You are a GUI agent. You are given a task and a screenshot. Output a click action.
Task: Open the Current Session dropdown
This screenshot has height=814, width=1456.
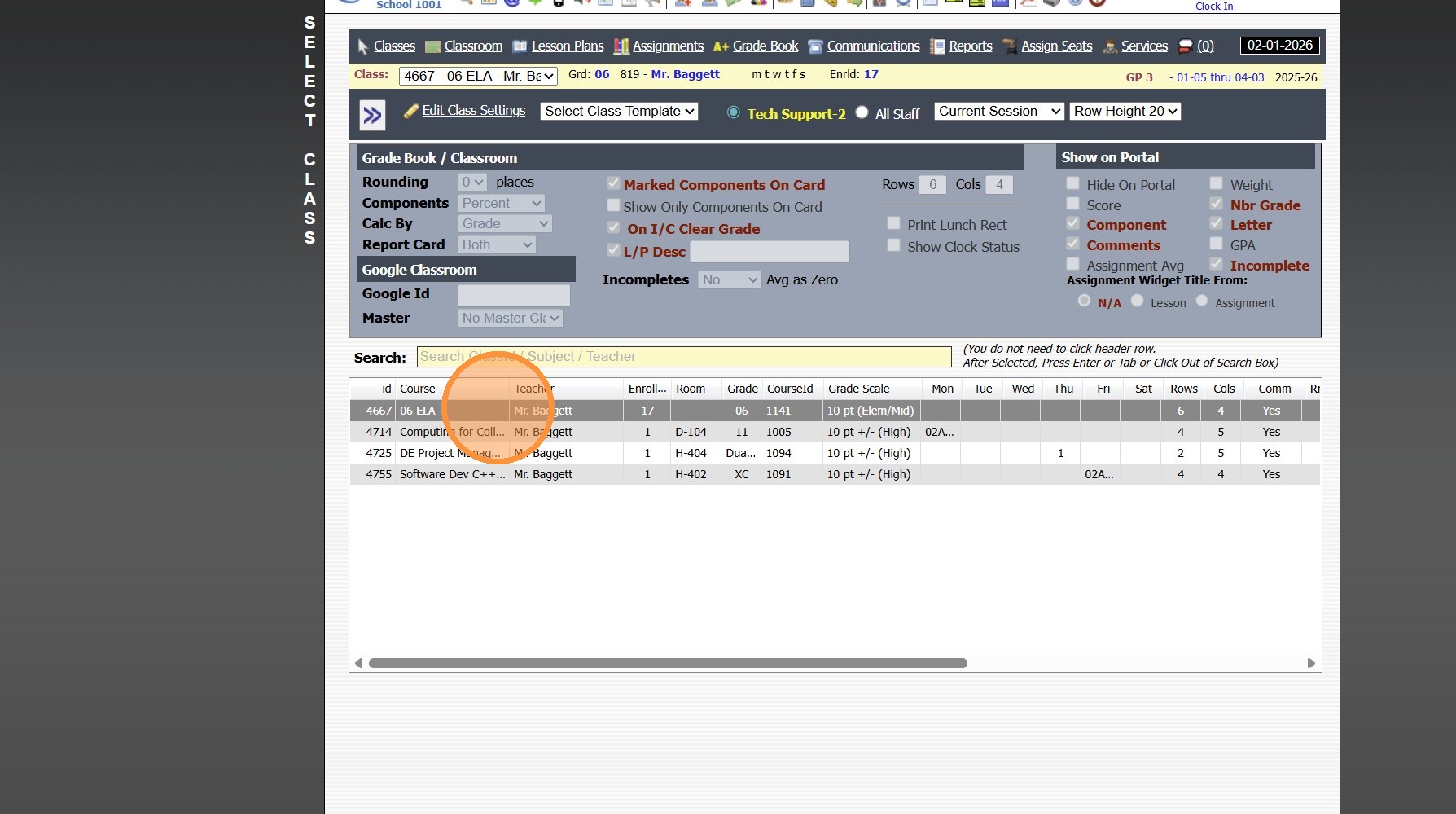(999, 111)
